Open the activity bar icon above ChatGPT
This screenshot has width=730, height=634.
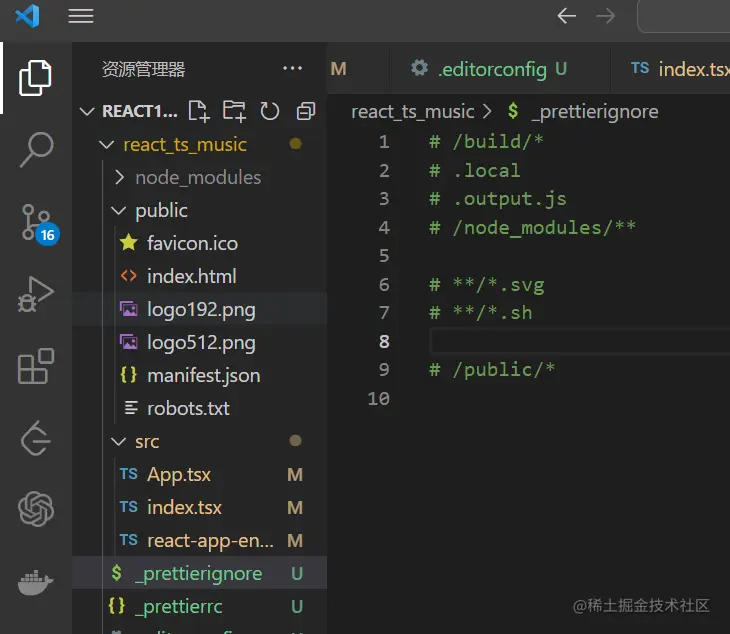pos(36,438)
